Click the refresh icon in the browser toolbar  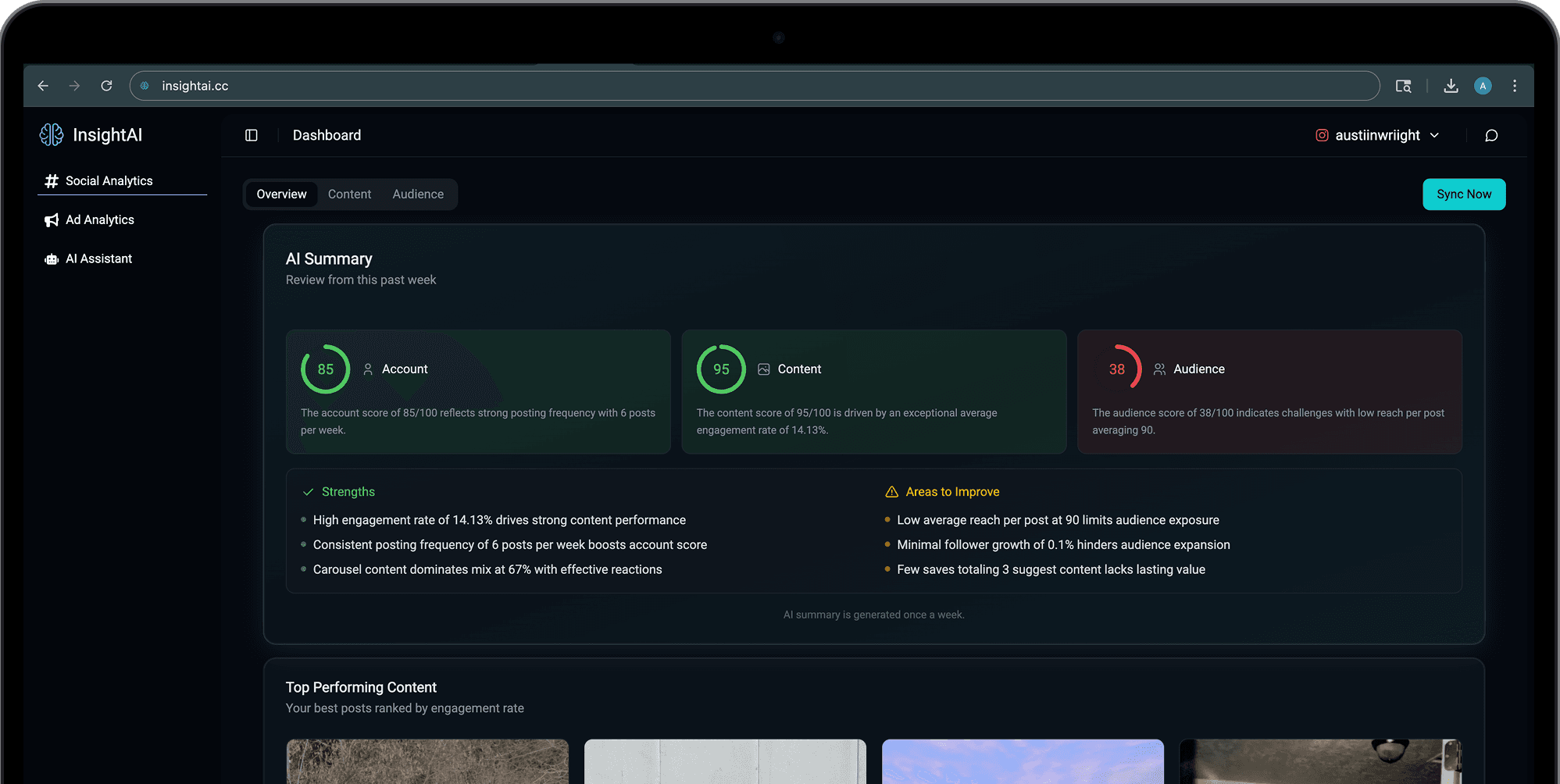[x=106, y=86]
